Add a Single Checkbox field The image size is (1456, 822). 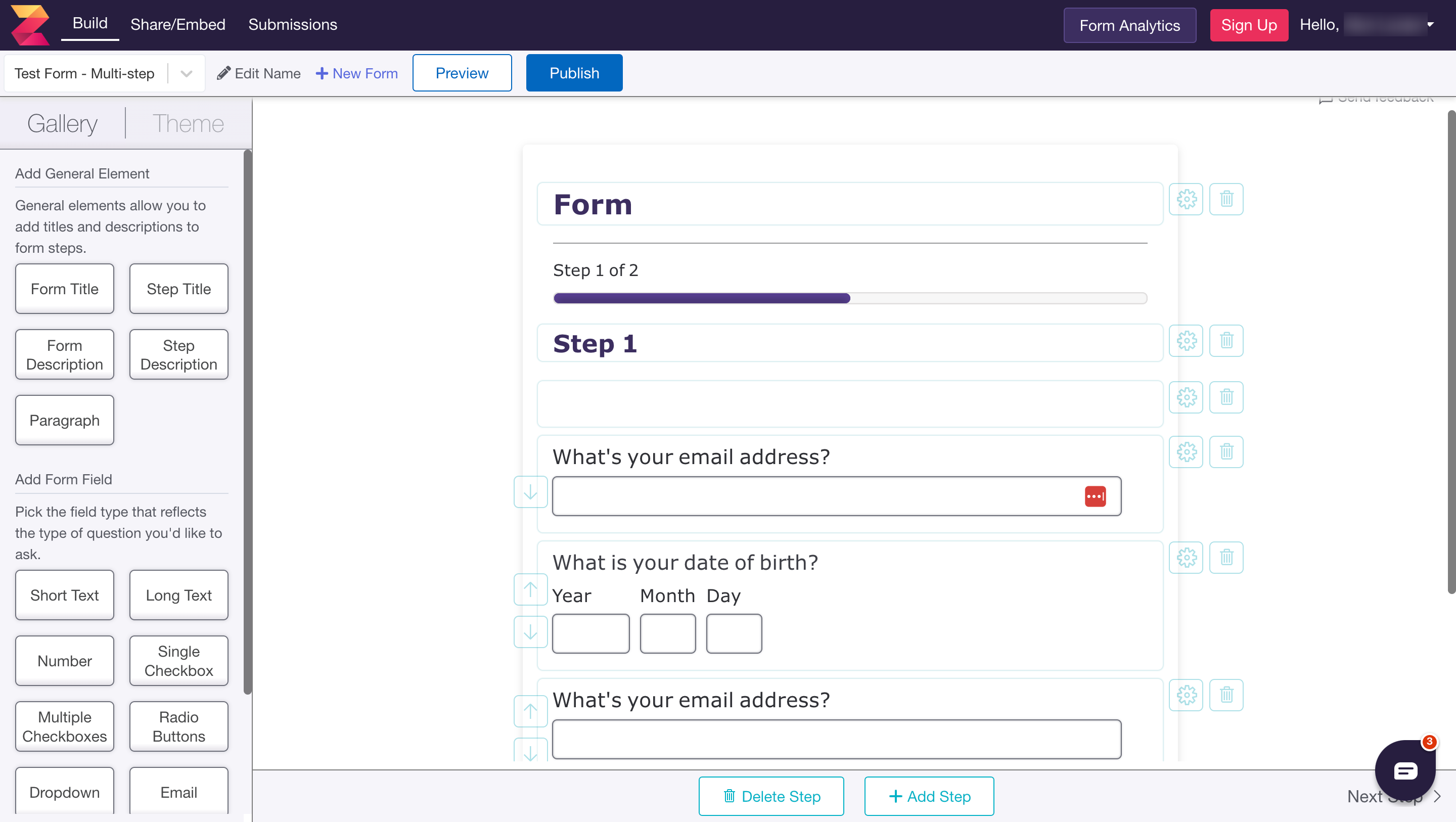point(178,660)
